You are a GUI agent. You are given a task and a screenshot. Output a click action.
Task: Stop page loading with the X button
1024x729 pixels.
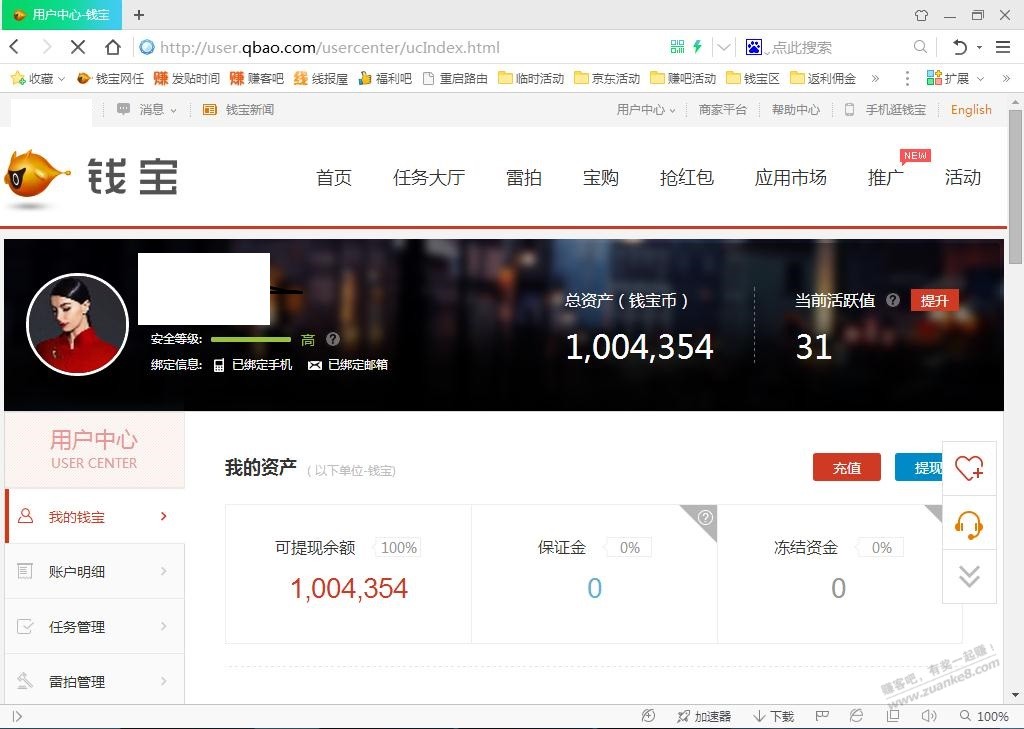click(x=78, y=47)
